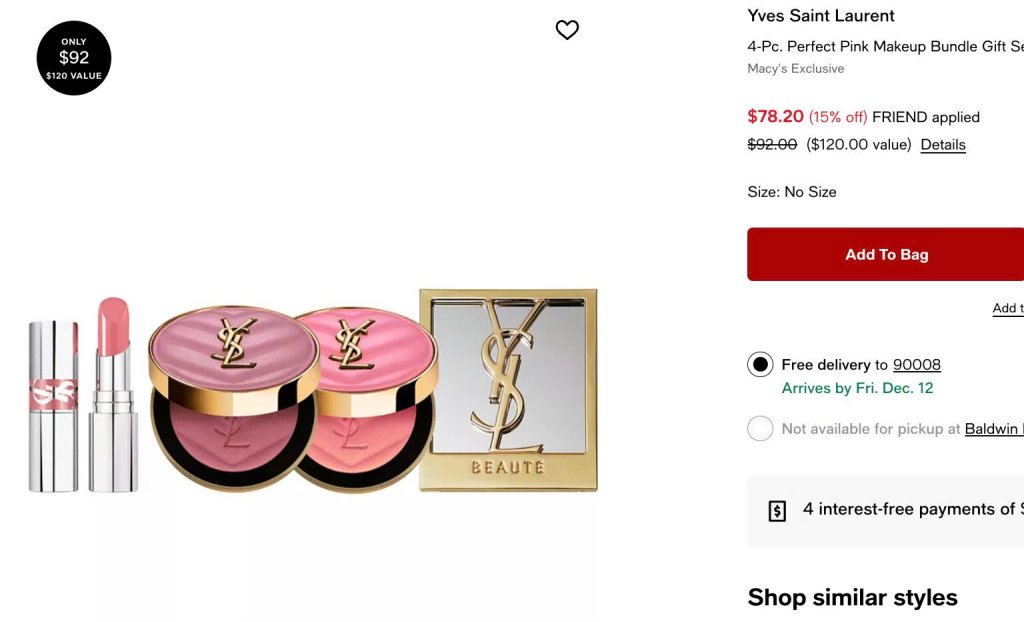Click the open pink lipstick bullet

112,394
